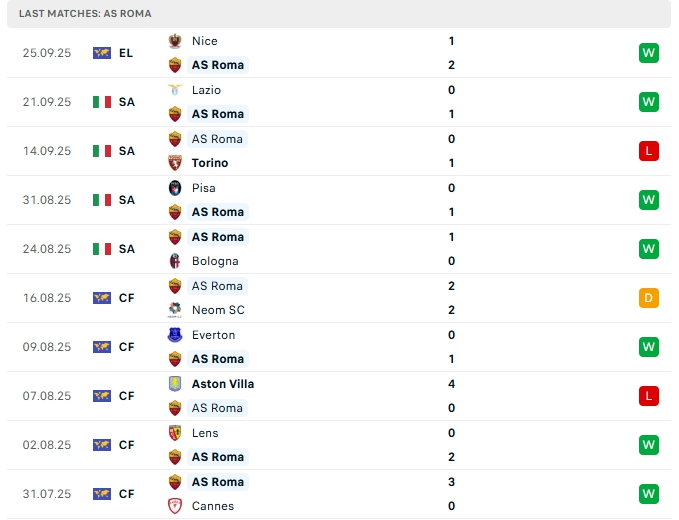Click the Everton club crest icon

(175, 335)
